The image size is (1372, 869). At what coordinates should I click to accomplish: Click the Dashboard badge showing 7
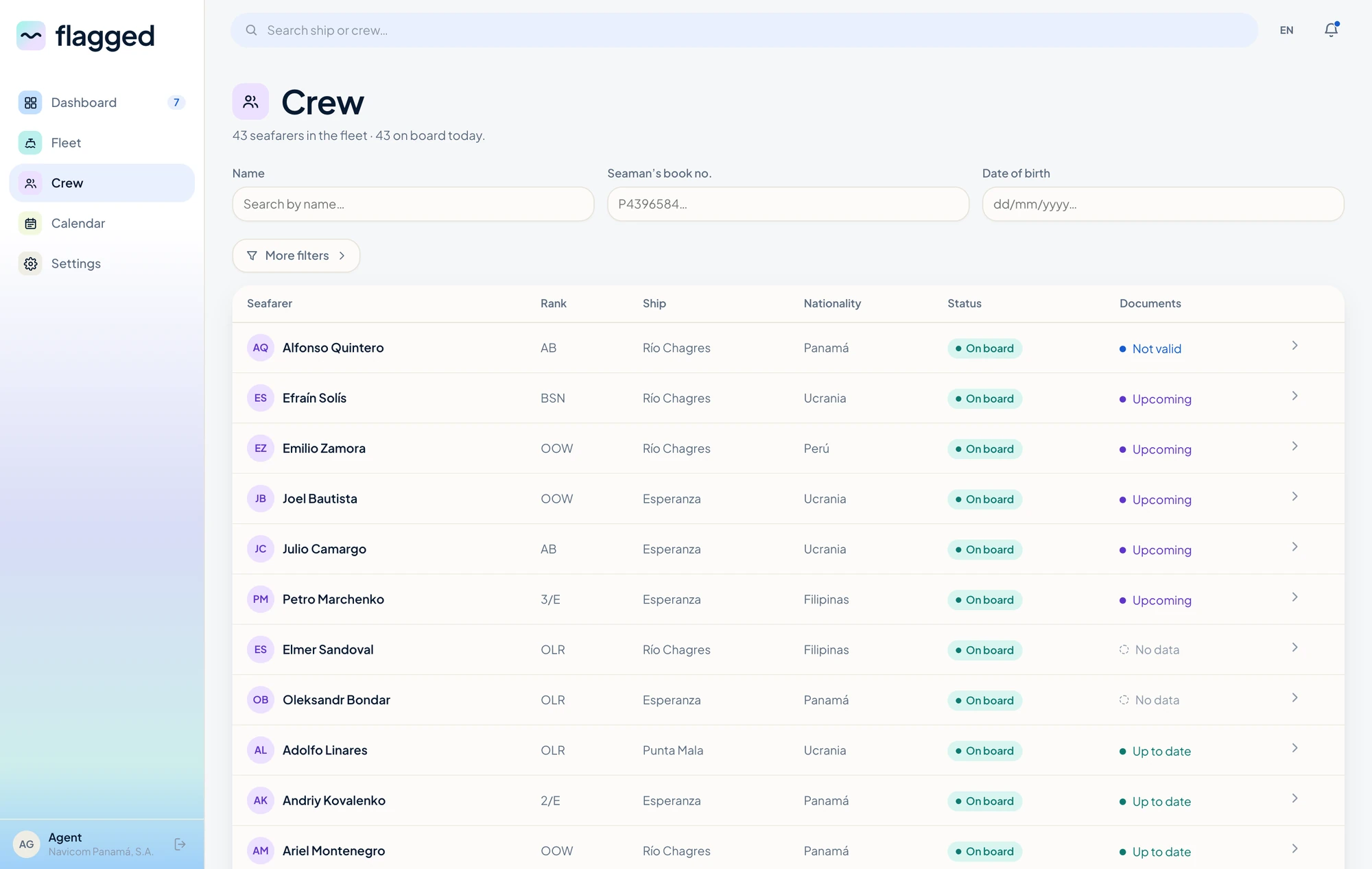coord(176,103)
